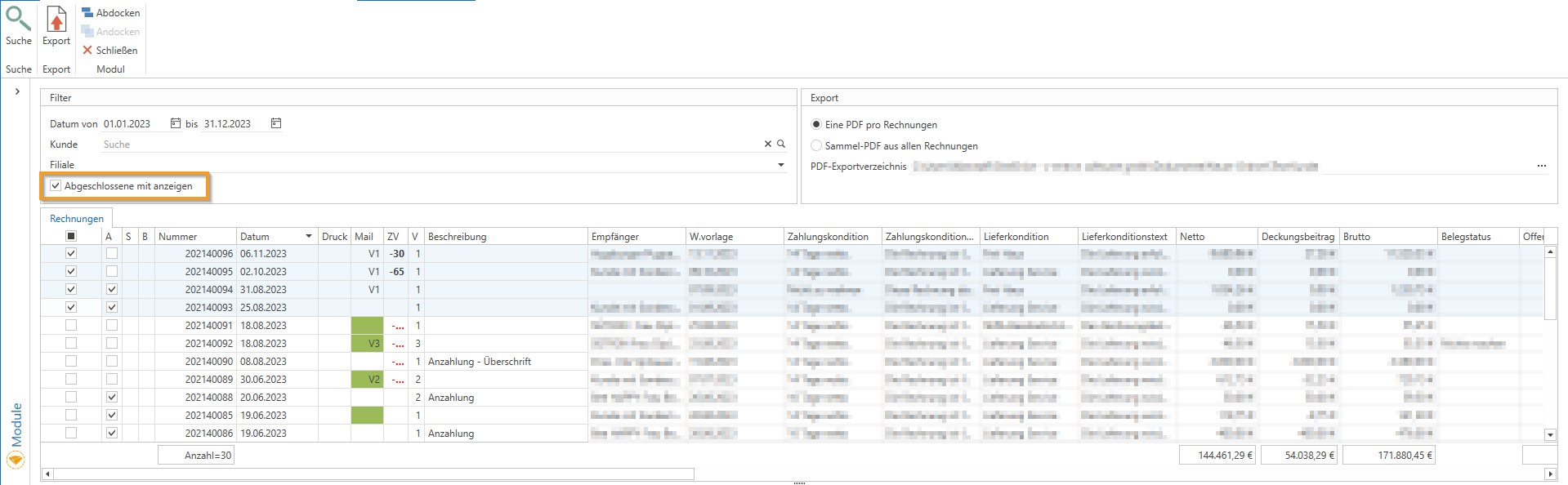Click the Suche magnifier icon in ribbon
The image size is (1568, 485).
[18, 20]
